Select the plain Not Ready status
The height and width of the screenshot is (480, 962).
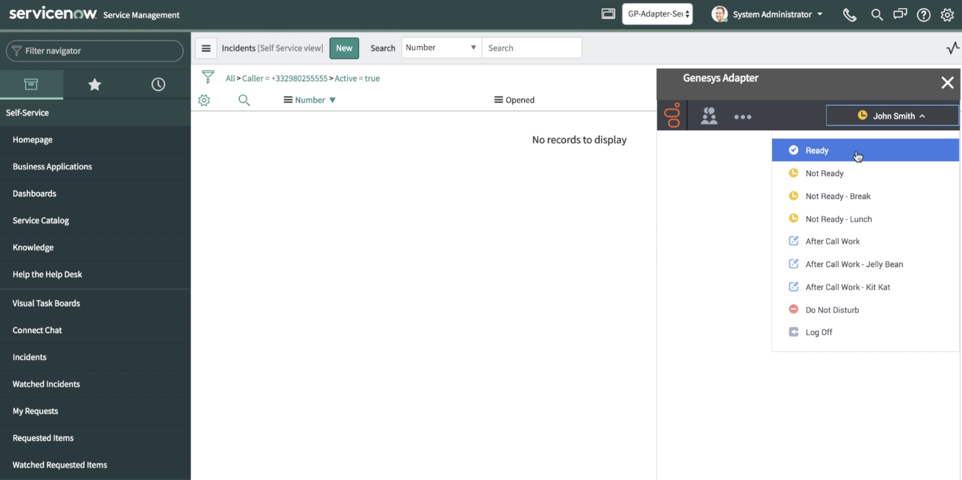[x=865, y=173]
